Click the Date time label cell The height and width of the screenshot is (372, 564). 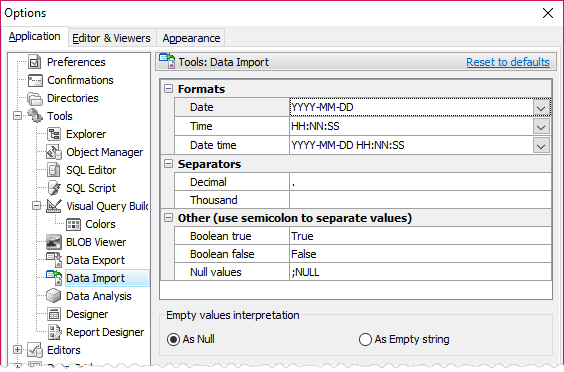tap(232, 145)
